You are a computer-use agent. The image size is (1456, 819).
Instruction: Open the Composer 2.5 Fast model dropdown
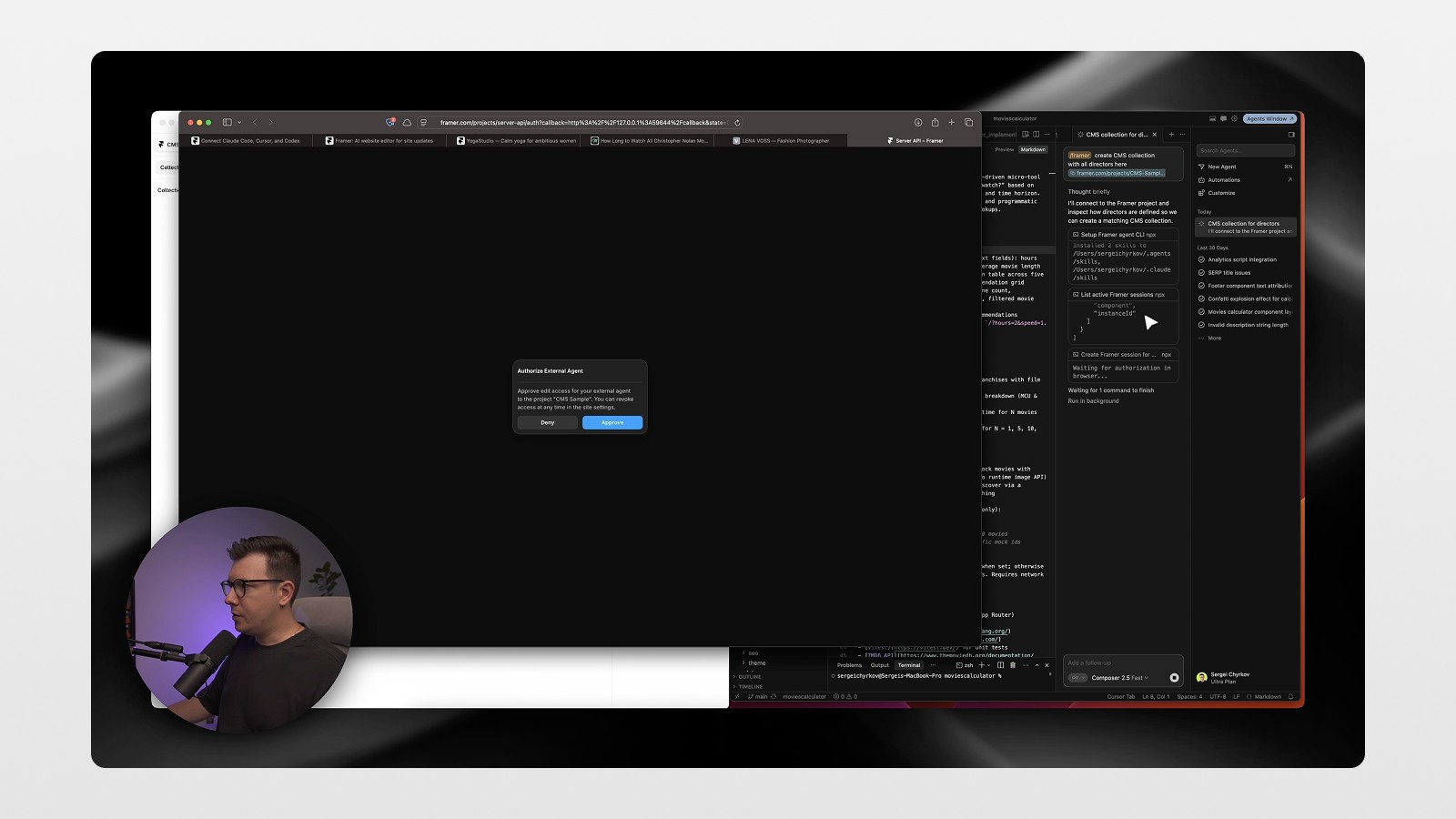(x=1120, y=678)
